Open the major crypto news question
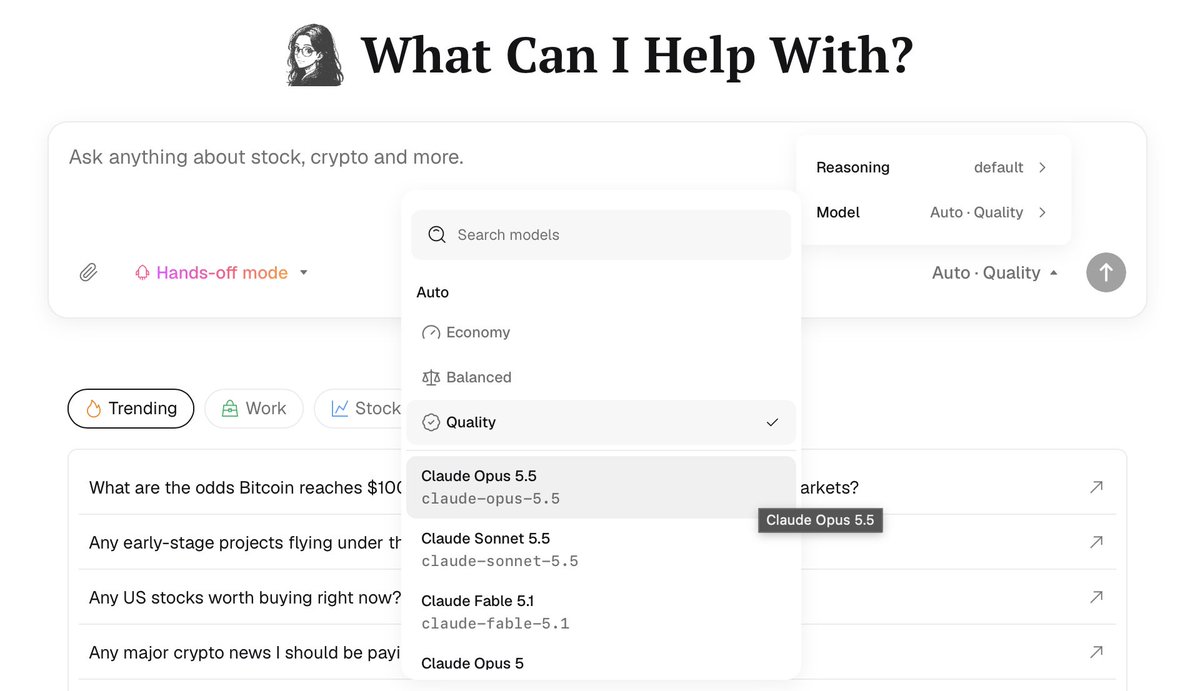This screenshot has width=1200, height=691. (x=597, y=652)
